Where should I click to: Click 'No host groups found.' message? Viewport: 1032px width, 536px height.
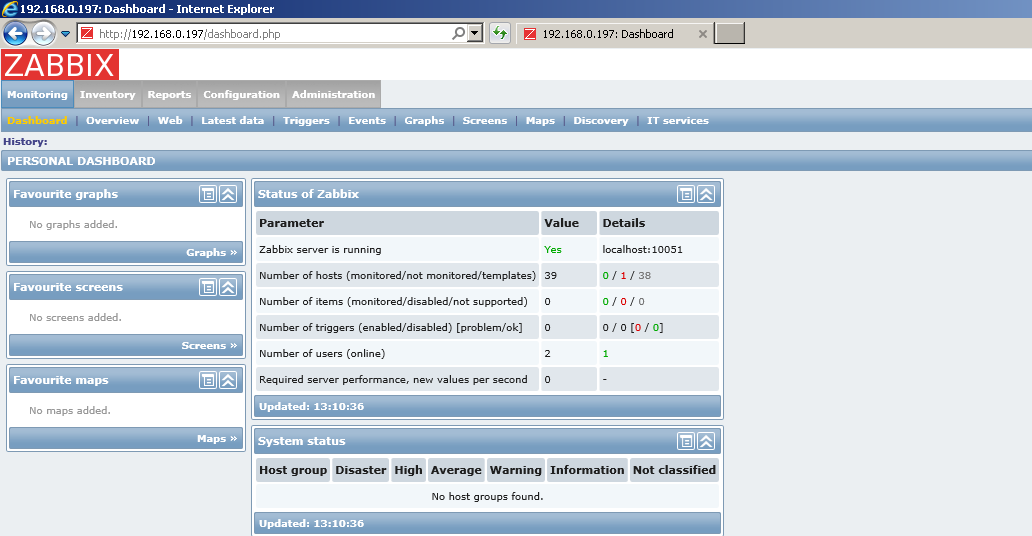(487, 496)
